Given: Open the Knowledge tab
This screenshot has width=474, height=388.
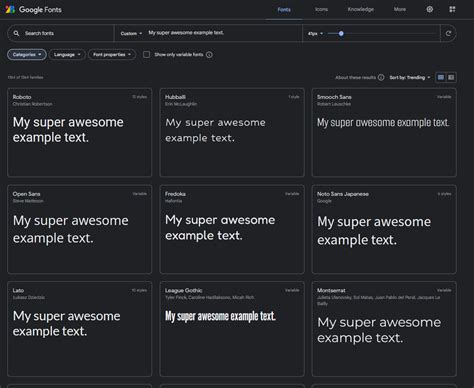Looking at the screenshot, I should coord(361,9).
